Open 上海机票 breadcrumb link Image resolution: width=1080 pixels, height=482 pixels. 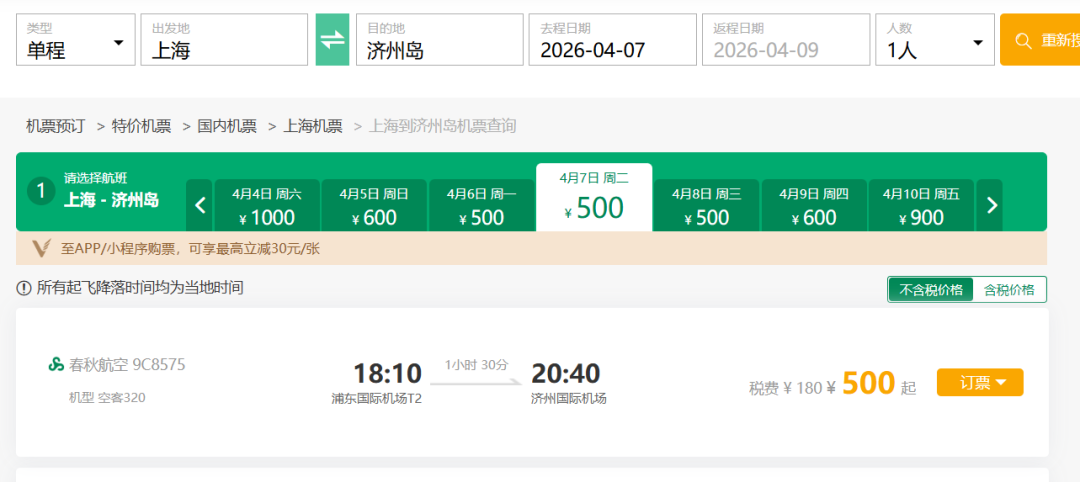[x=313, y=126]
